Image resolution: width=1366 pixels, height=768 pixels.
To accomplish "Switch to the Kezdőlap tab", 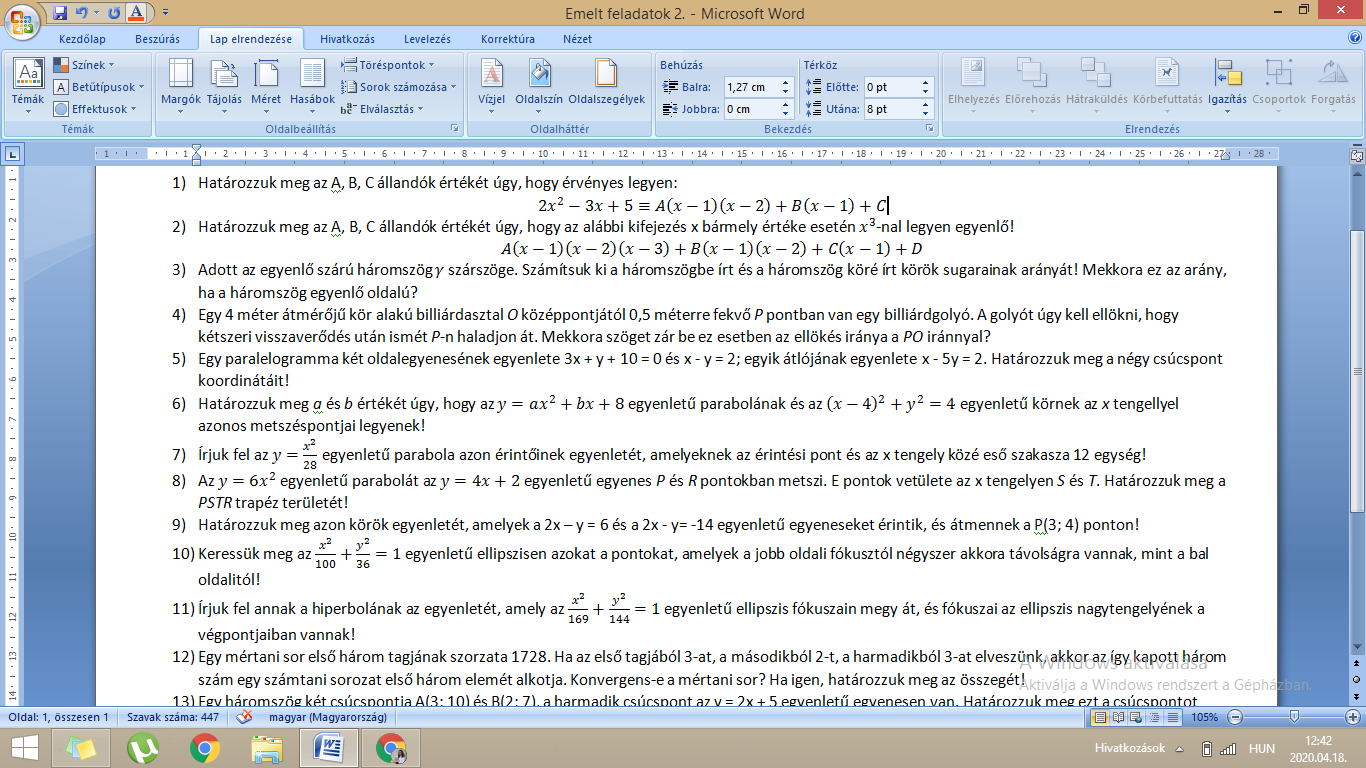I will (81, 39).
